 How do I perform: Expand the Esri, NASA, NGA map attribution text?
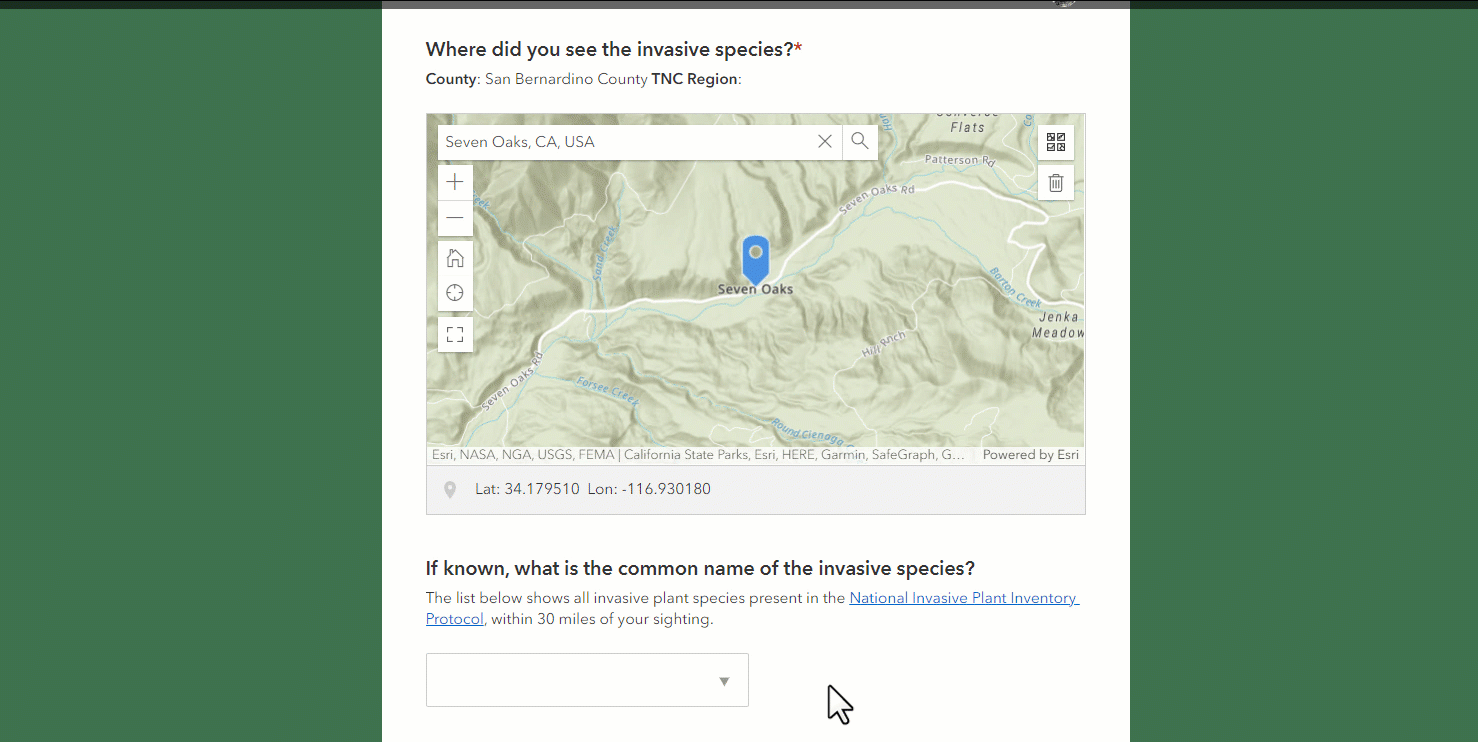tap(698, 455)
